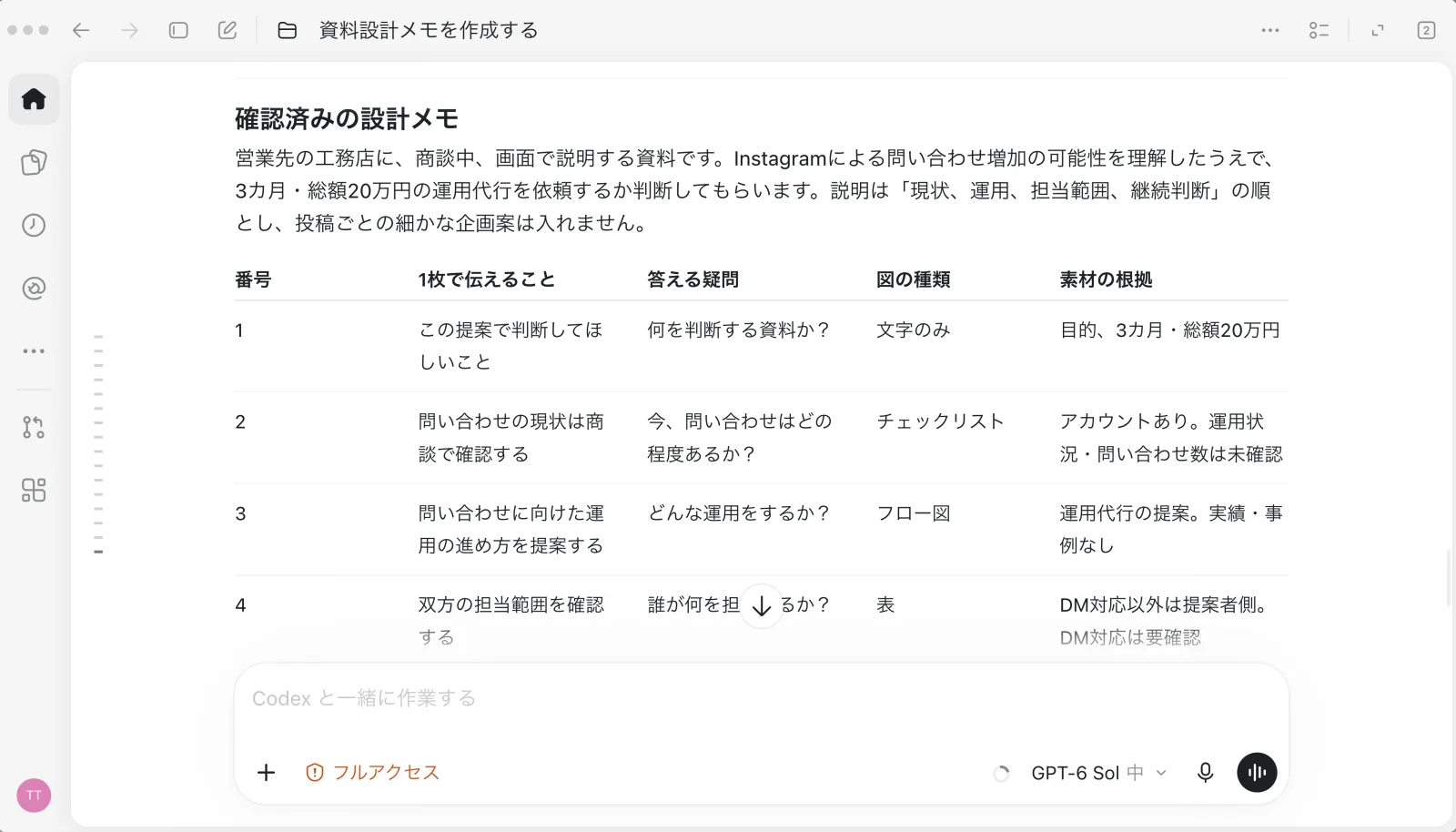Start a new thread with compose icon
The width and height of the screenshot is (1456, 832).
(227, 30)
